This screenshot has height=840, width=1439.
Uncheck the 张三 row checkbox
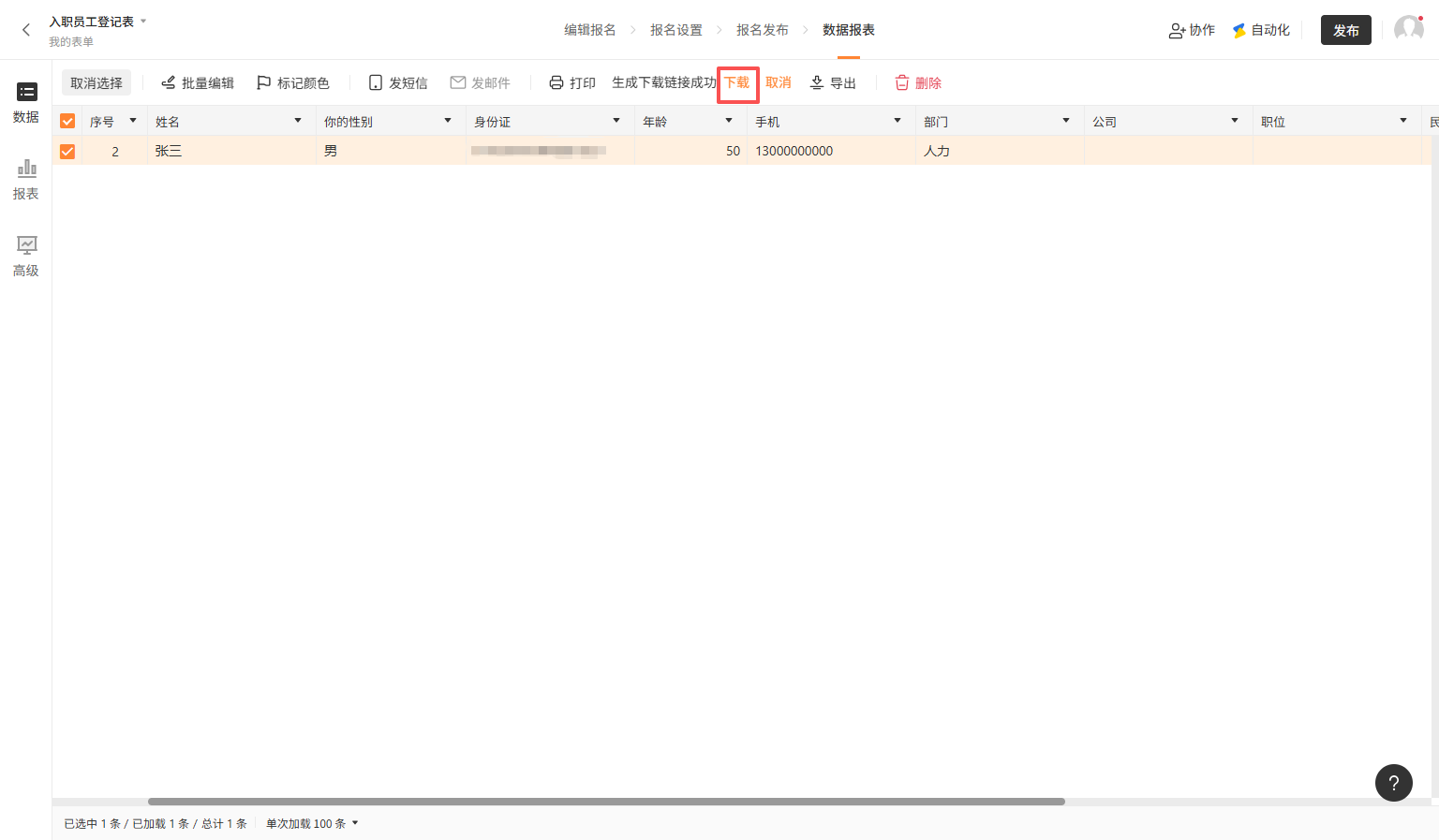(67, 151)
